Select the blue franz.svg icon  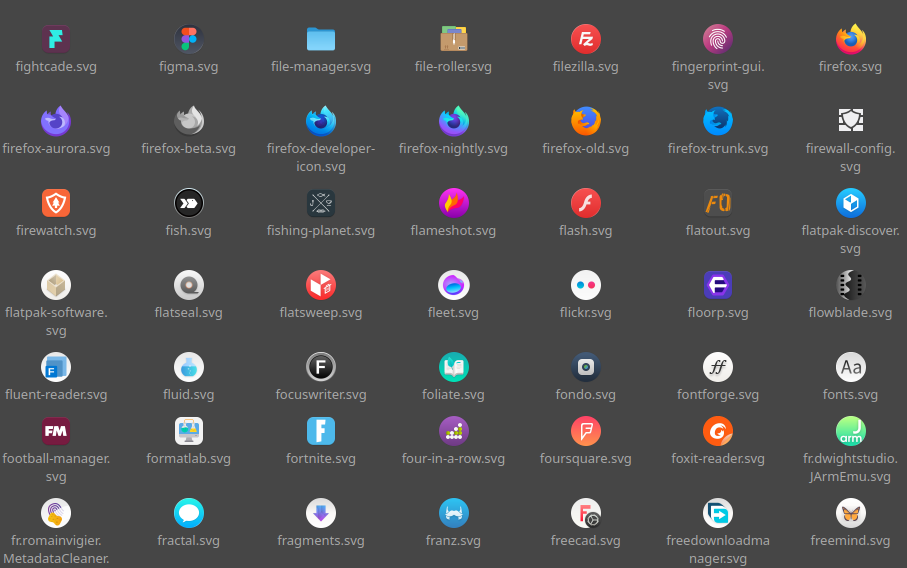(x=454, y=513)
